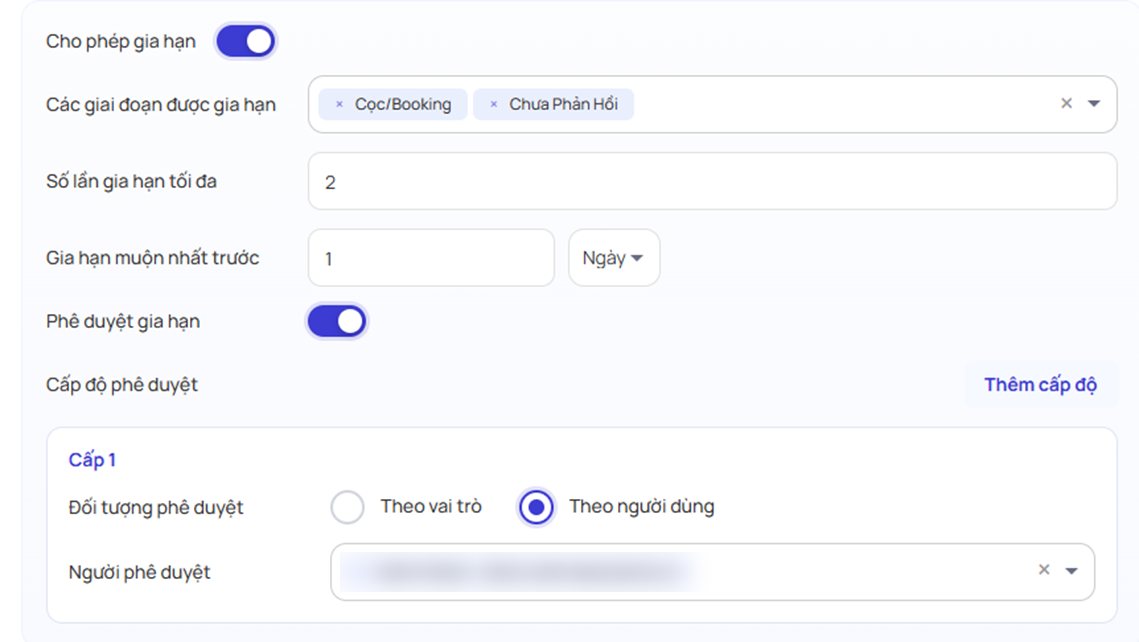Click the Cấp 1 heading text
The image size is (1139, 642).
click(92, 460)
